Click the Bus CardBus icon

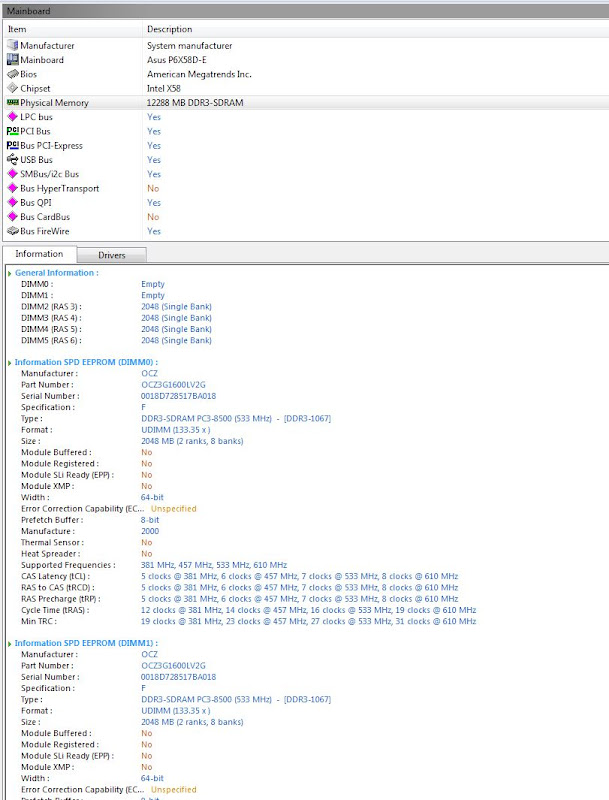[x=13, y=217]
